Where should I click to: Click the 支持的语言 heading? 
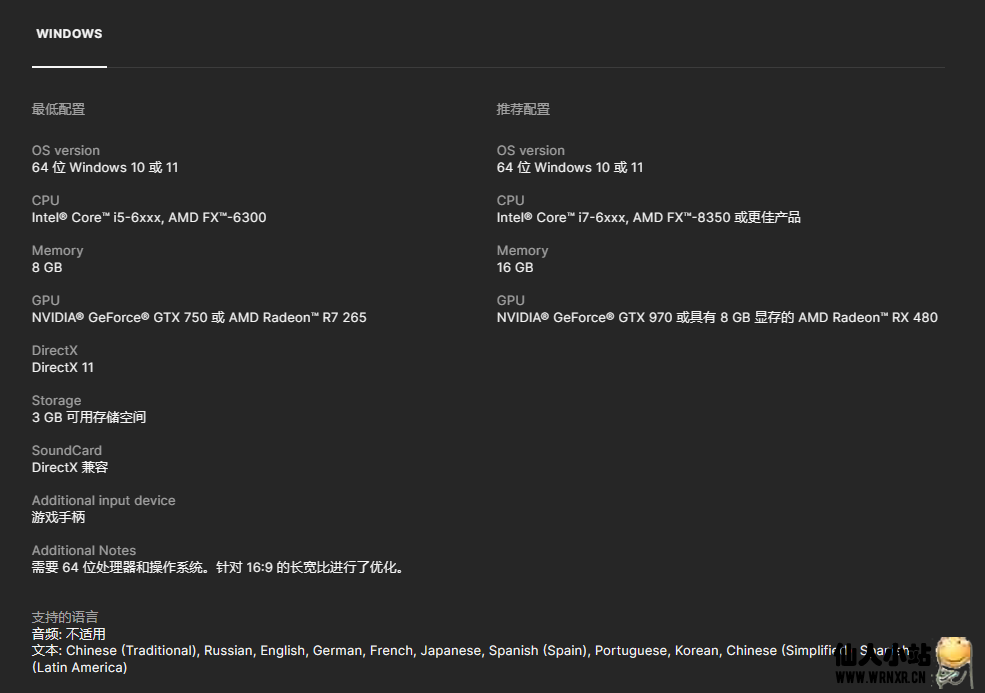(65, 617)
